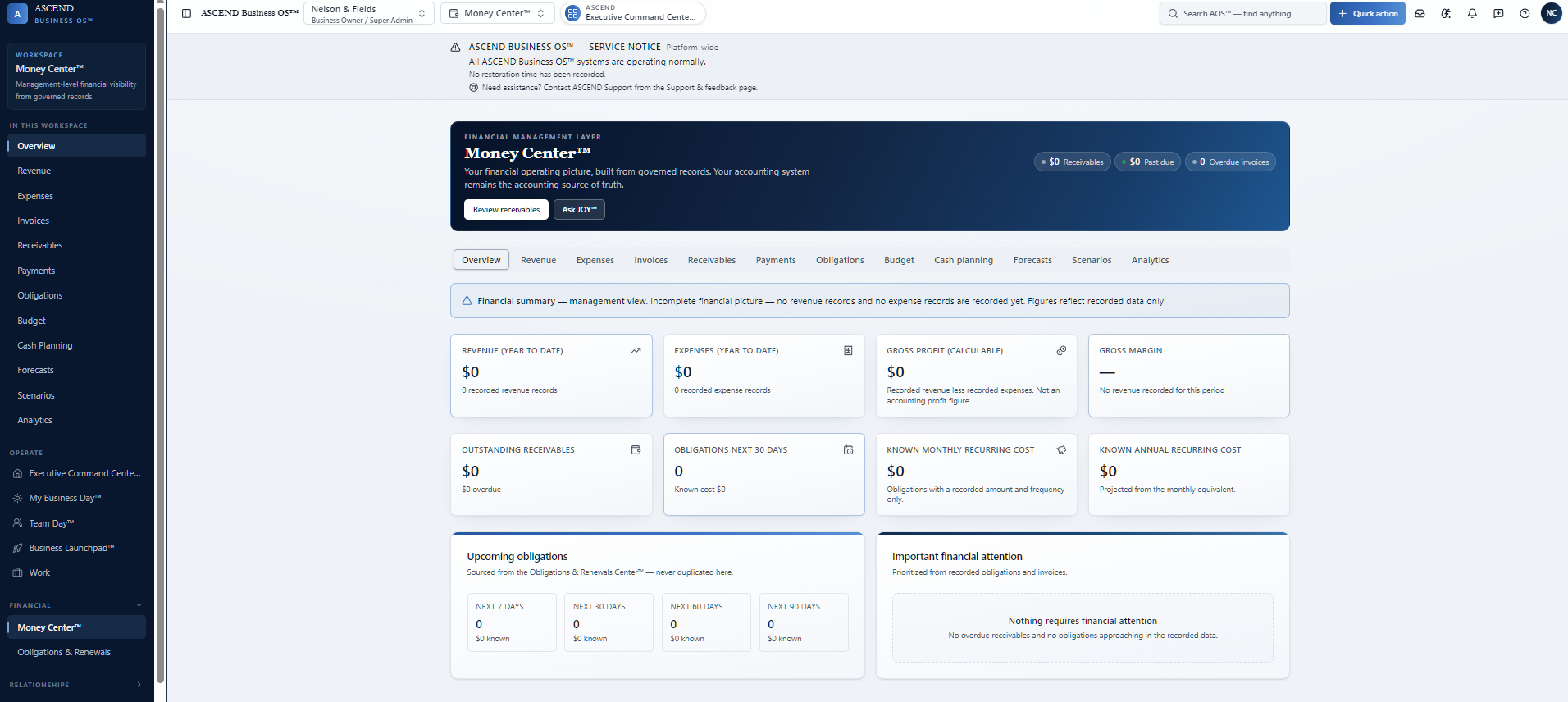Click the Ask JOY button
Image resolution: width=1568 pixels, height=702 pixels.
(x=579, y=210)
